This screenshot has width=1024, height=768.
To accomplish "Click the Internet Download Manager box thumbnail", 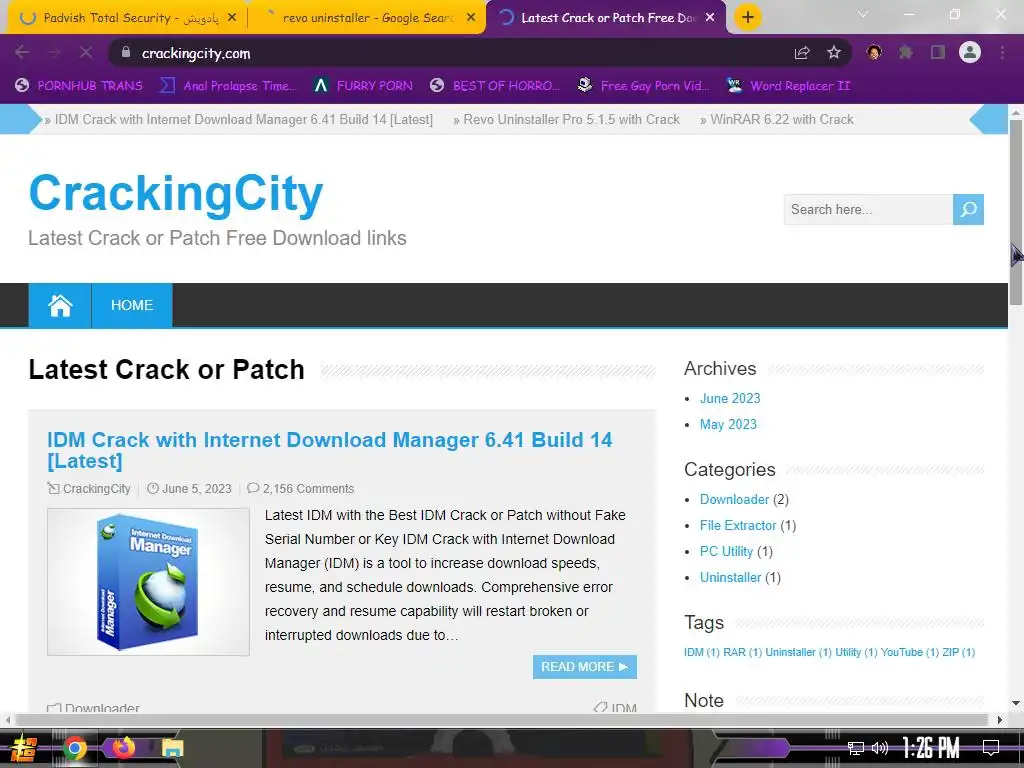I will click(148, 582).
